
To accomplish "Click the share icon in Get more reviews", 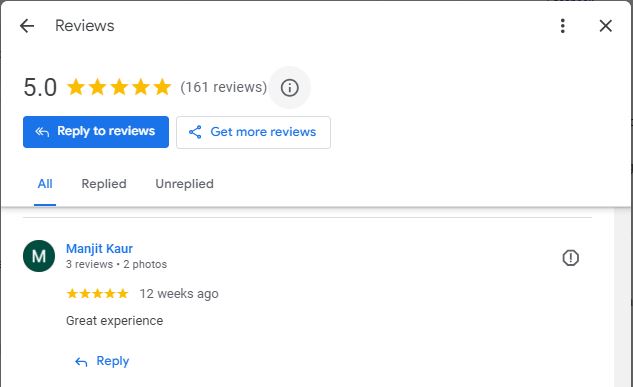I will pos(195,132).
